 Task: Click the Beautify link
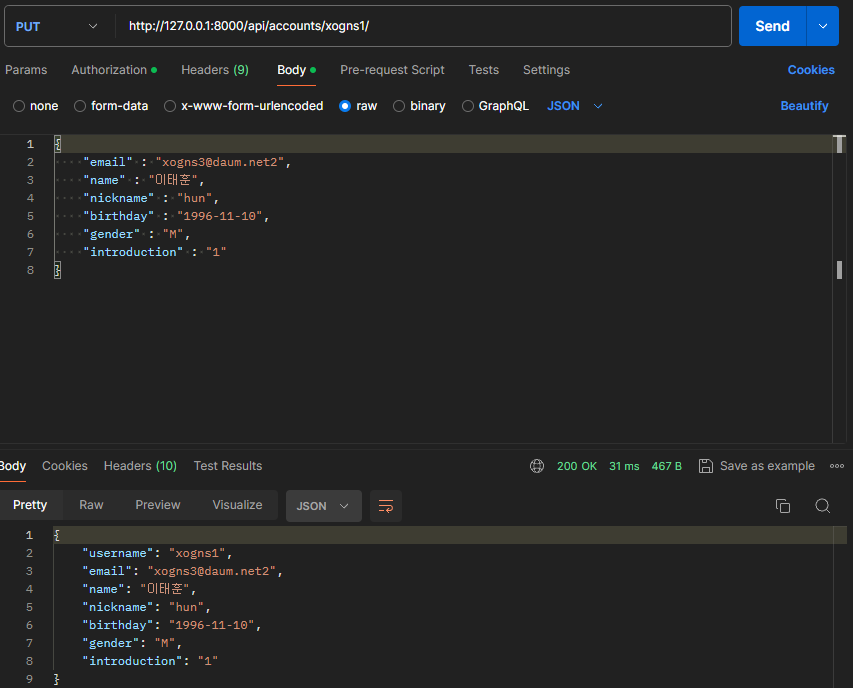tap(804, 106)
